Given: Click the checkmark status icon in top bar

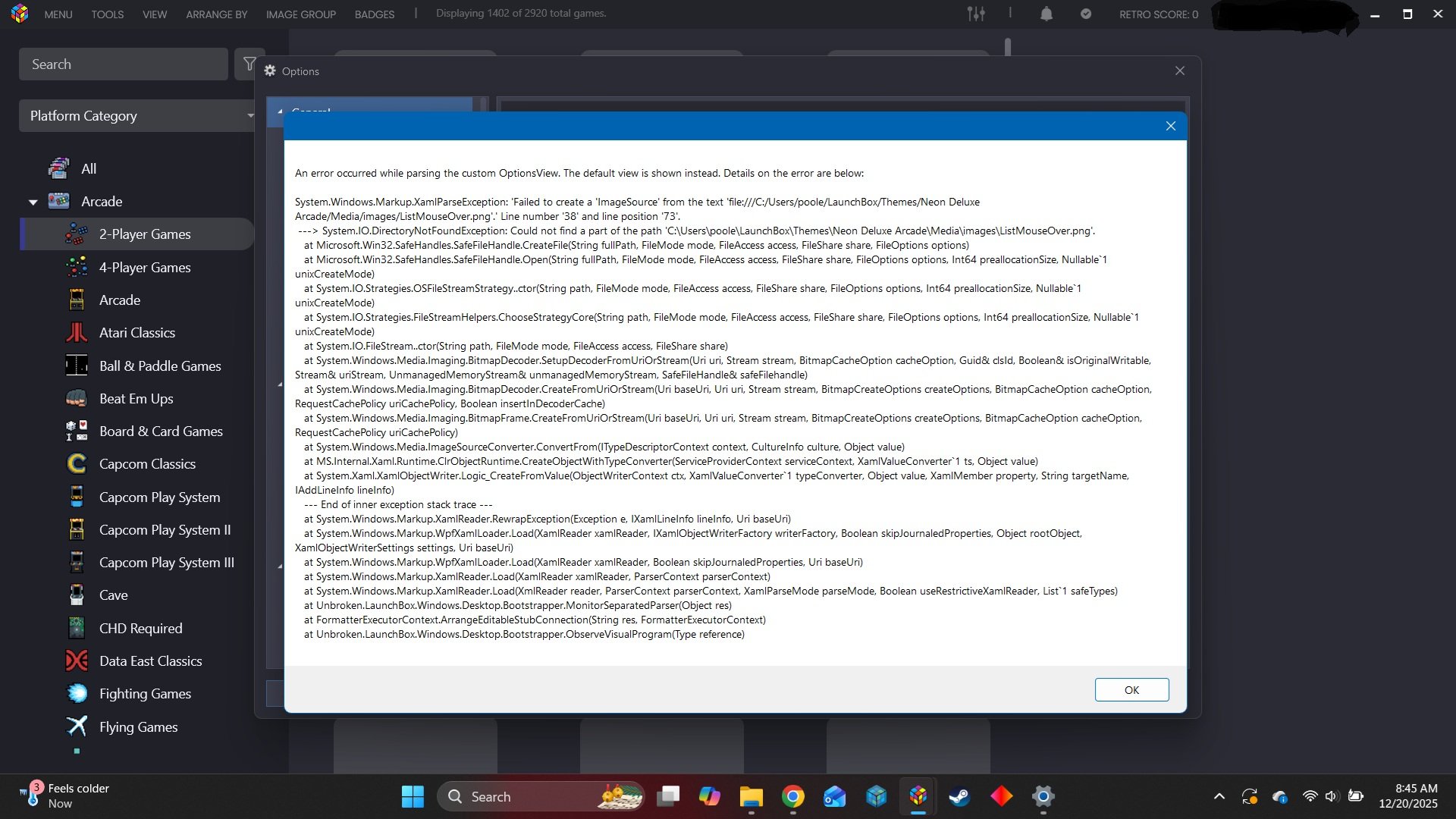Looking at the screenshot, I should coord(1086,14).
